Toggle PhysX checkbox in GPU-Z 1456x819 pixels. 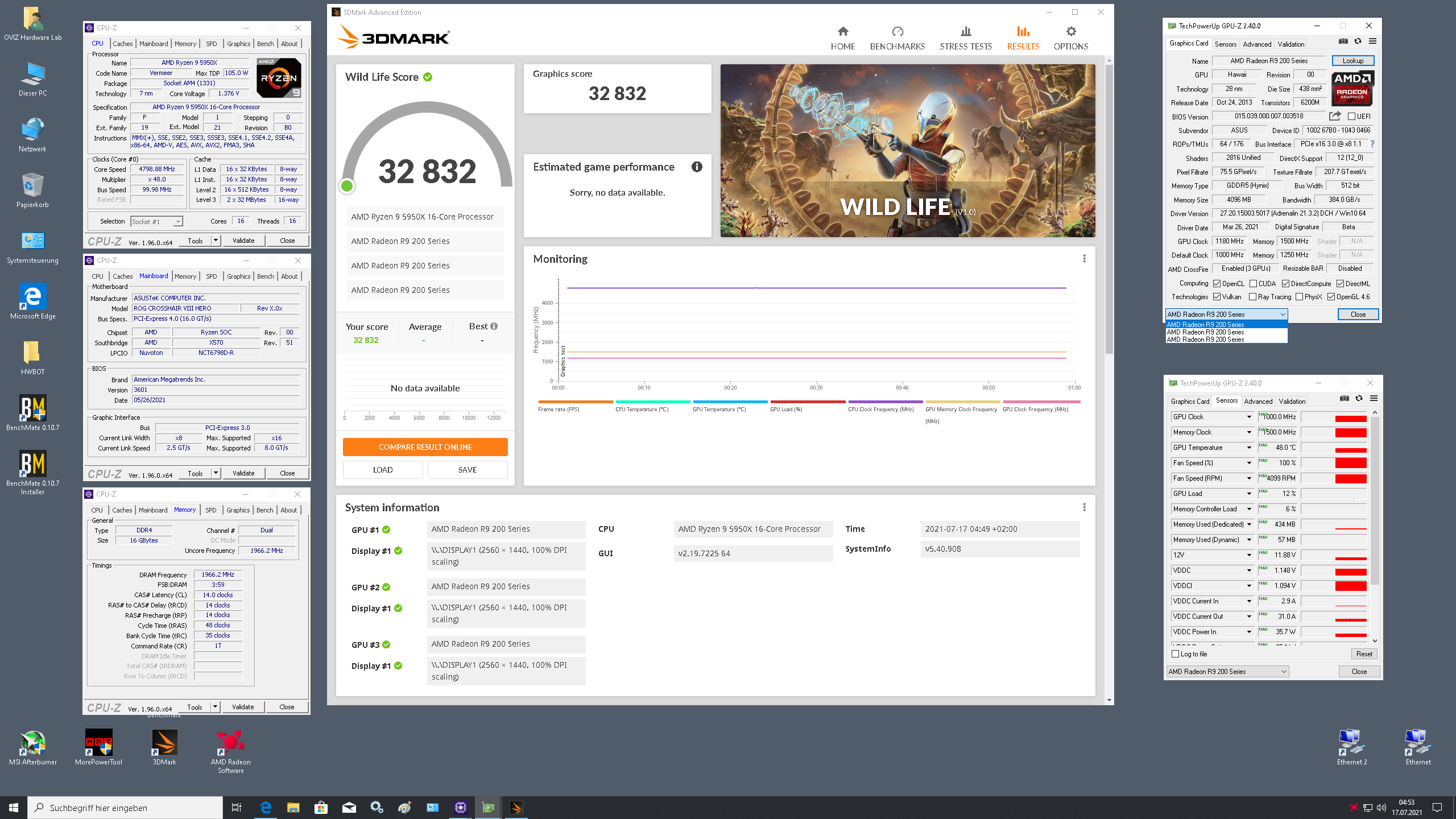[1299, 297]
